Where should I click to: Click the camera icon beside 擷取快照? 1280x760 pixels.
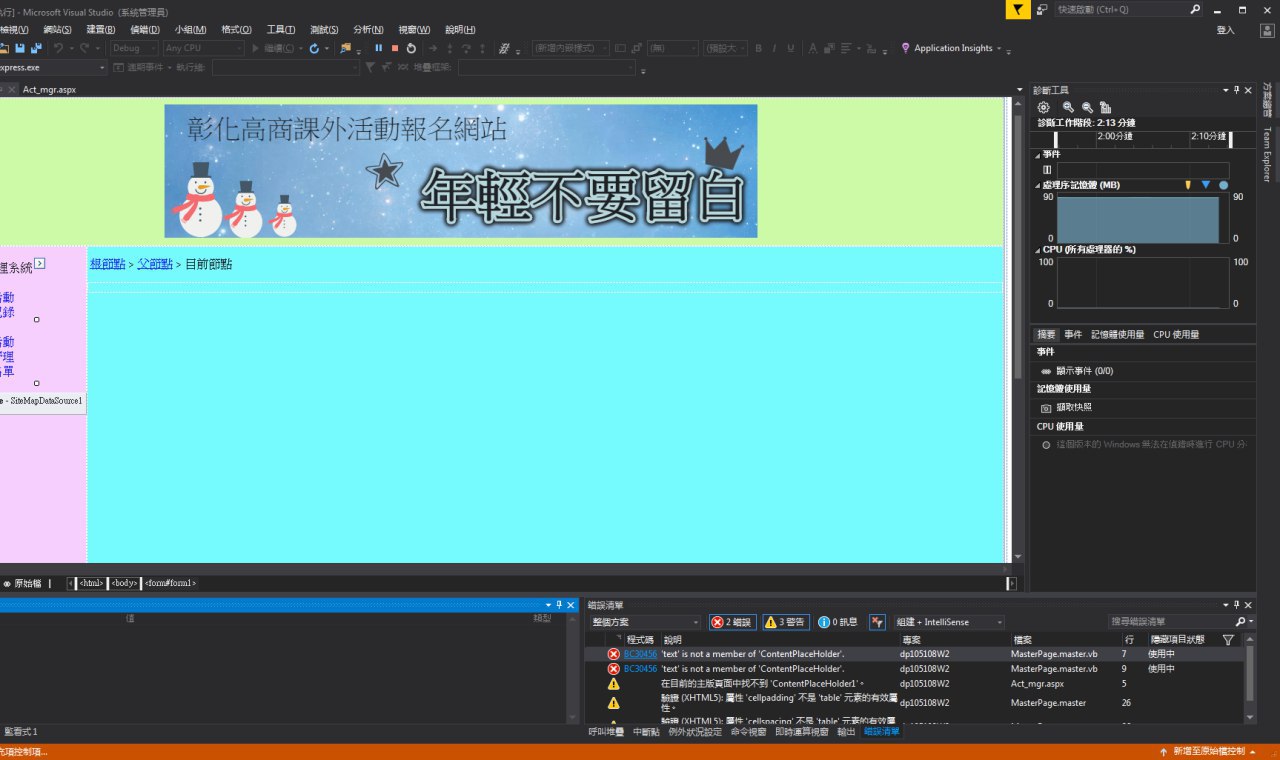(x=1046, y=408)
